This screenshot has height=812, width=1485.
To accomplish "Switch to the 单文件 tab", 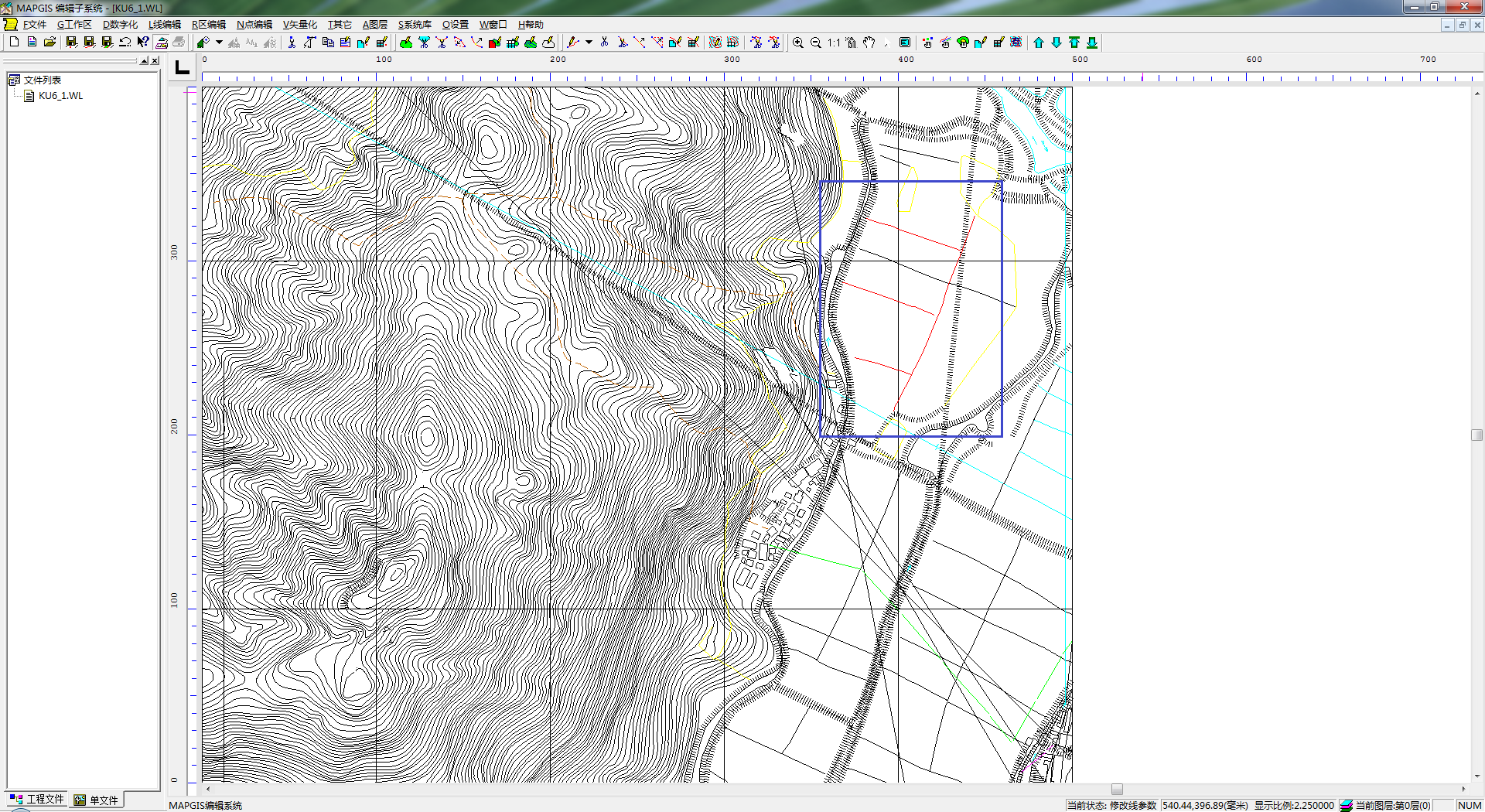I will [x=97, y=800].
